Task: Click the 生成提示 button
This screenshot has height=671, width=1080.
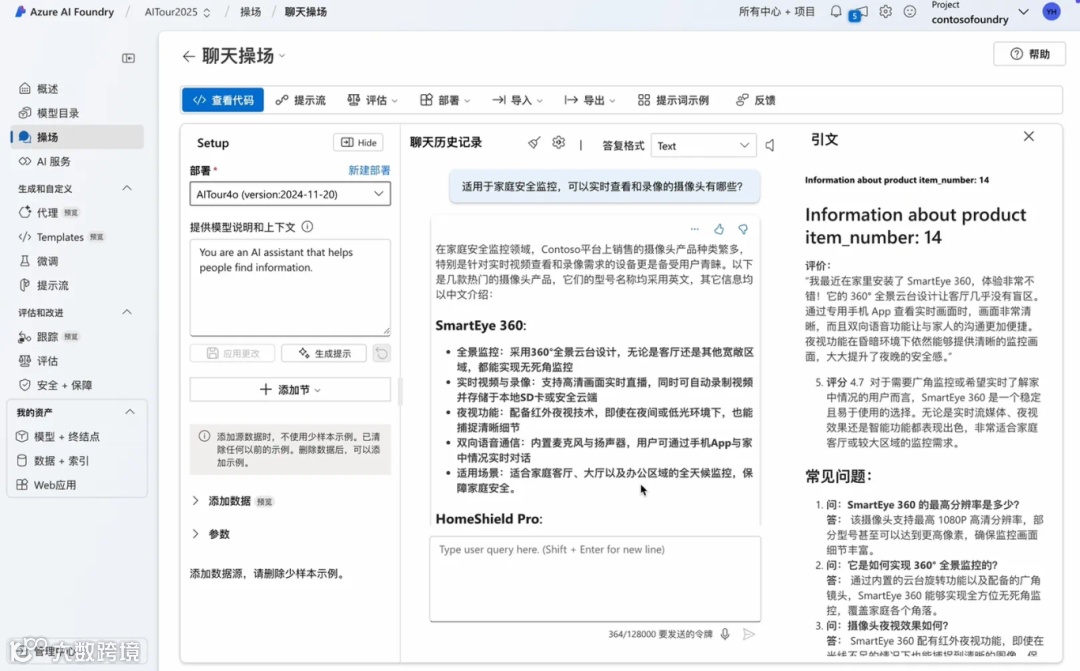Action: tap(325, 353)
